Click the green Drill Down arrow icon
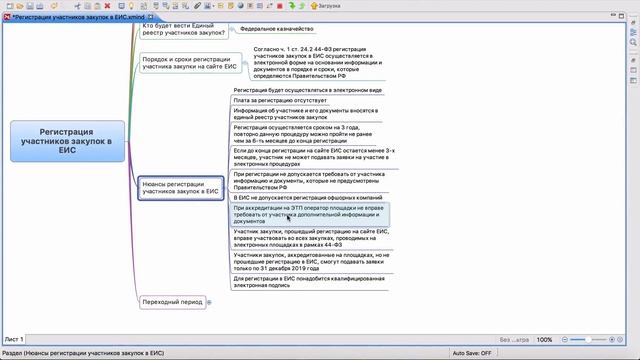The image size is (640, 360). (292, 6)
